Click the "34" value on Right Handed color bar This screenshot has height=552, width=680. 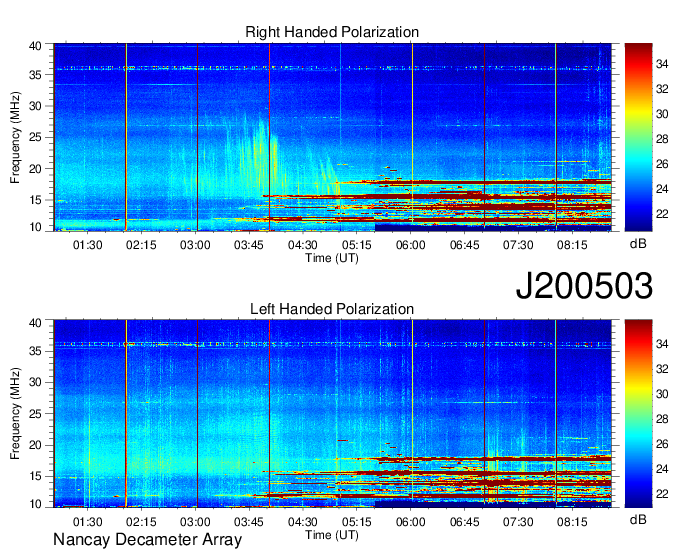click(x=662, y=64)
